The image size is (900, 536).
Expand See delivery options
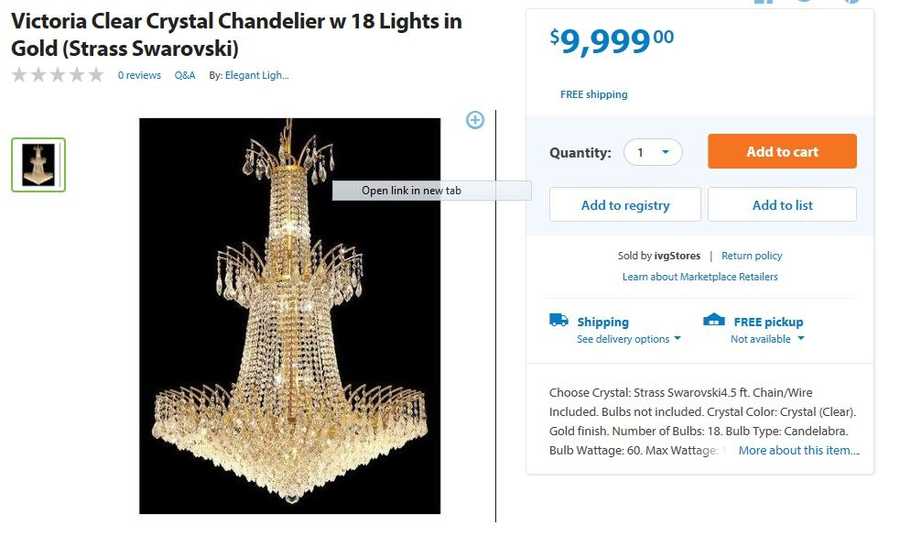[x=628, y=339]
